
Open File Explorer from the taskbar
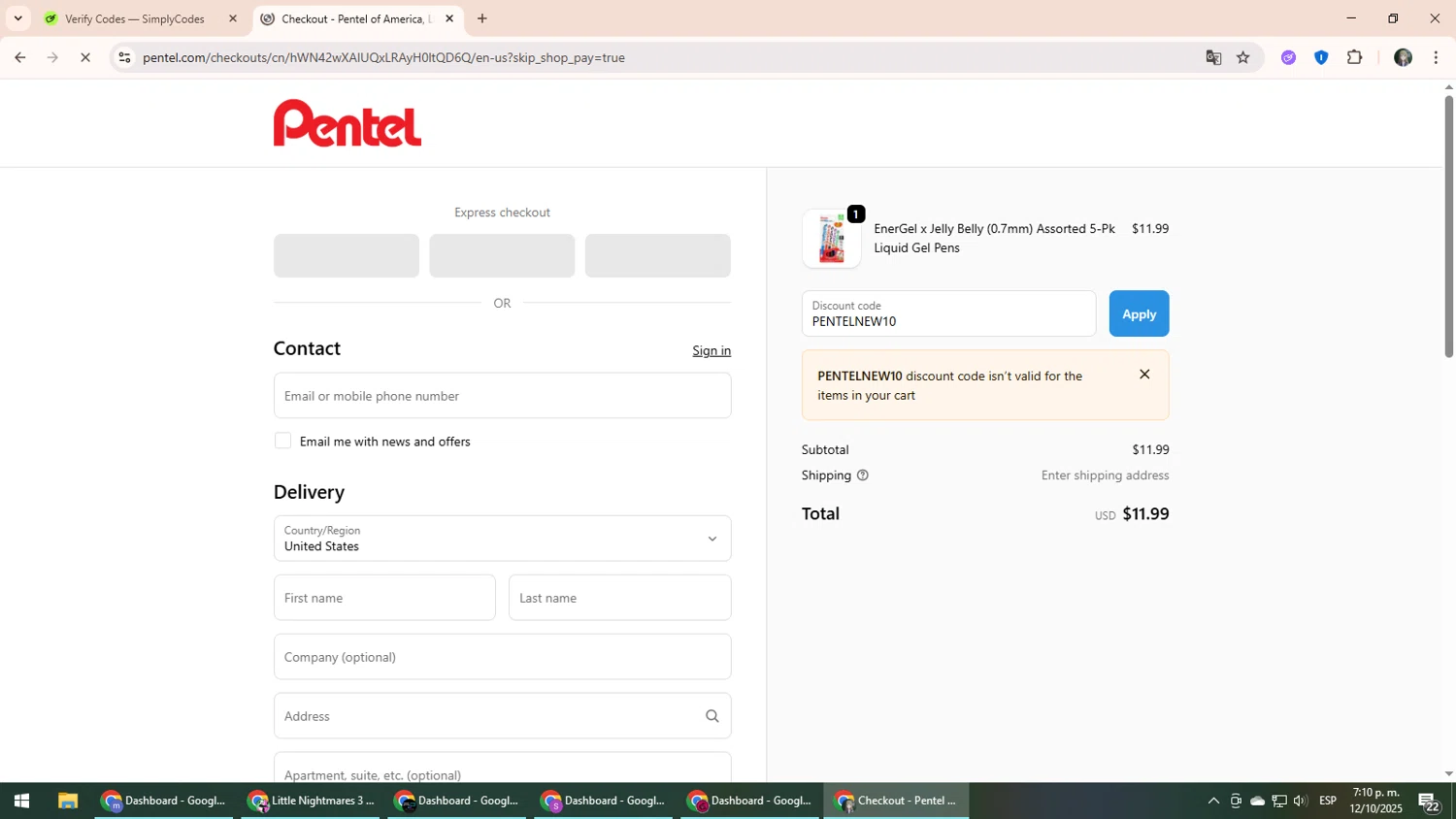[67, 801]
